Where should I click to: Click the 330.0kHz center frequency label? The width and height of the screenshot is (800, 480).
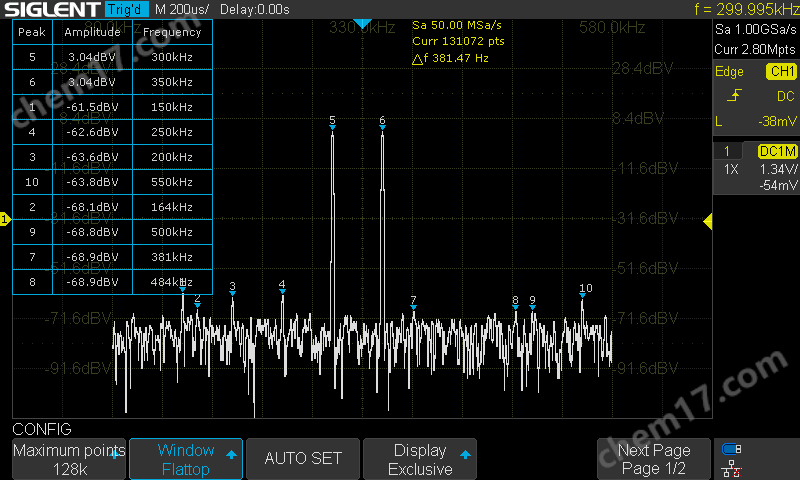point(362,28)
